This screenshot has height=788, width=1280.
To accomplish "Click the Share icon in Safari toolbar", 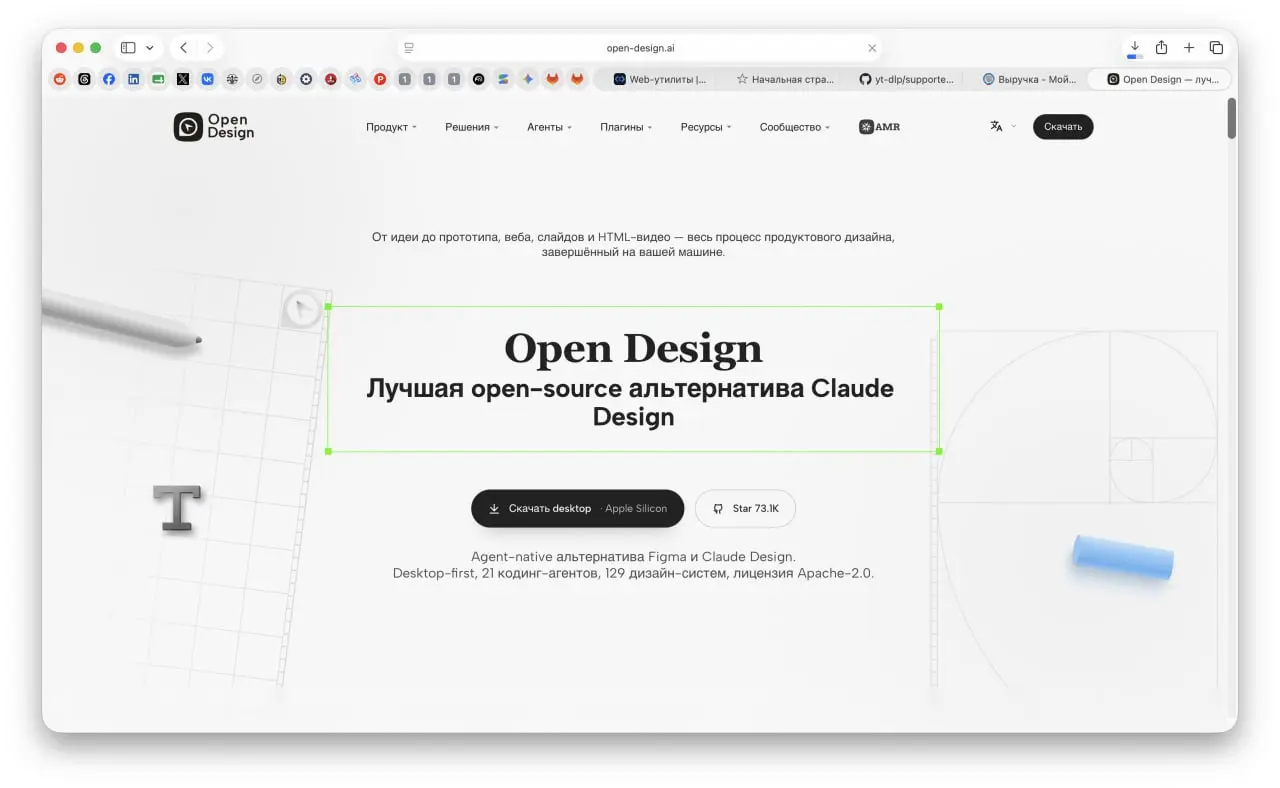I will tap(1161, 48).
